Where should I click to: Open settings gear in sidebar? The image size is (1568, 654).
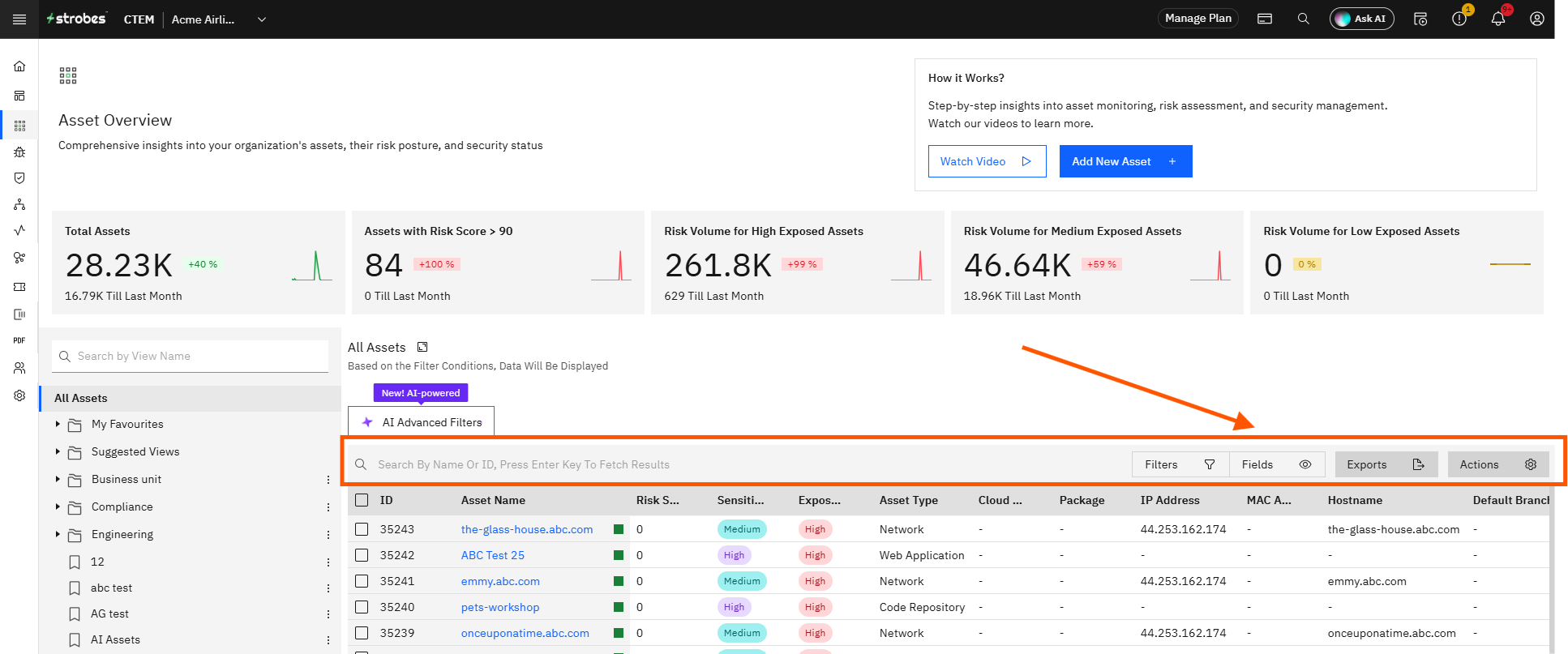pos(19,395)
